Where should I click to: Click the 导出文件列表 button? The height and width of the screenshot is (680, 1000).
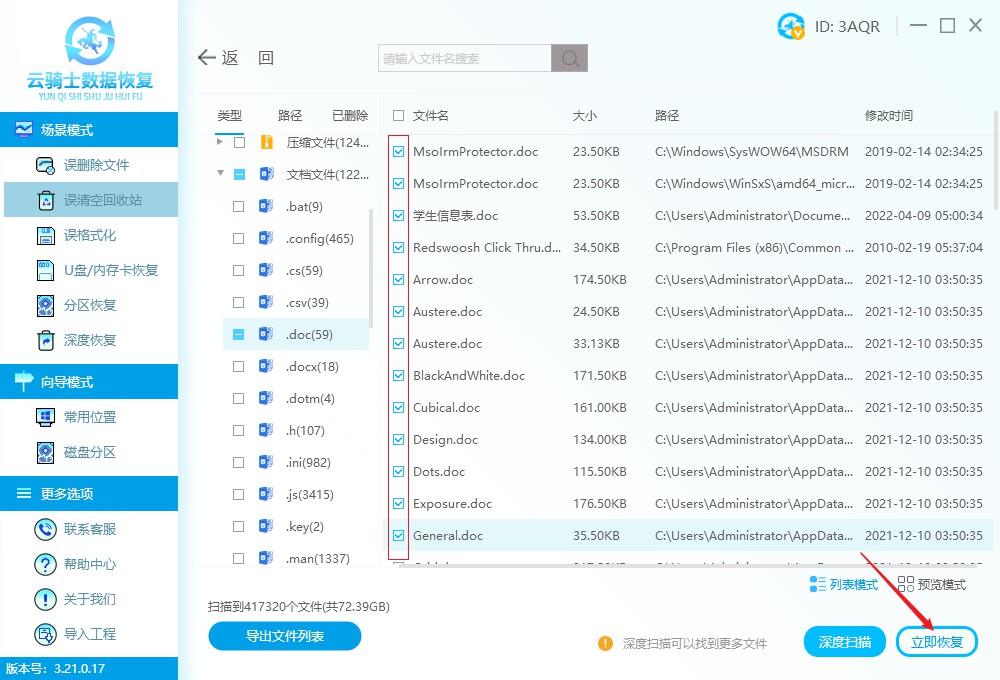[x=285, y=636]
